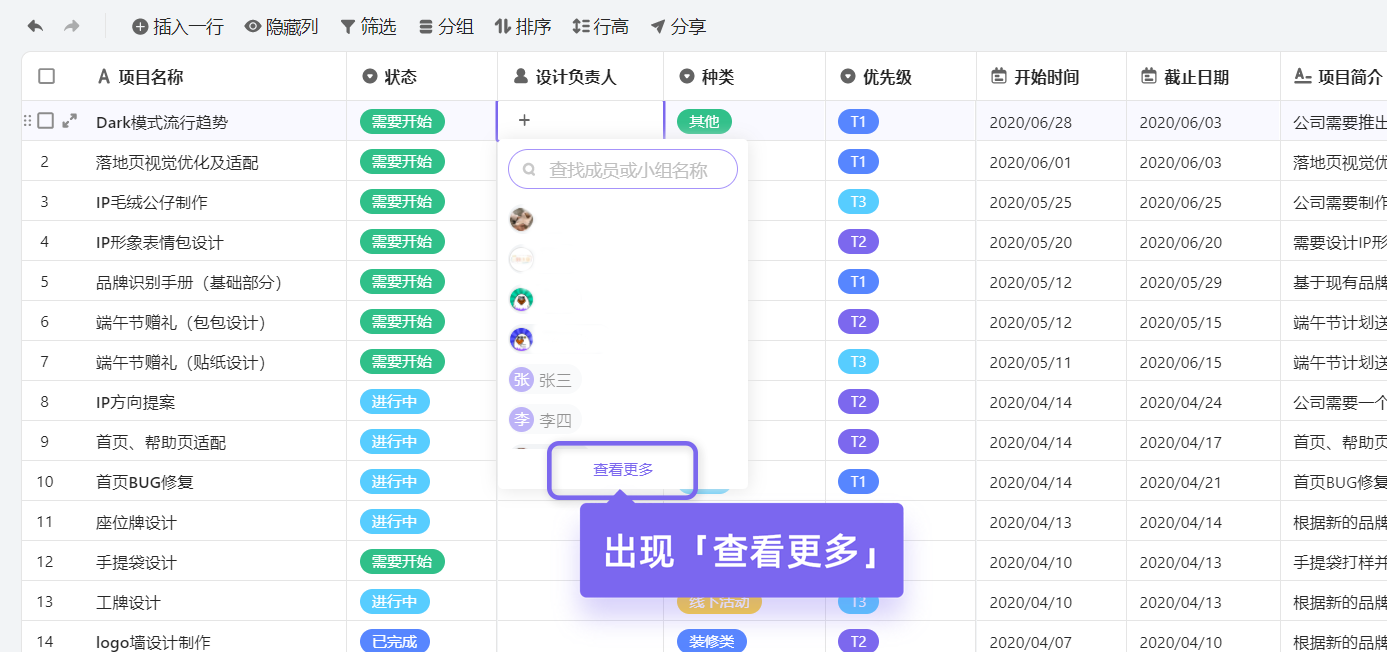The image size is (1387, 652).
Task: Select the 项目名称 column header
Action: pyautogui.click(x=184, y=77)
